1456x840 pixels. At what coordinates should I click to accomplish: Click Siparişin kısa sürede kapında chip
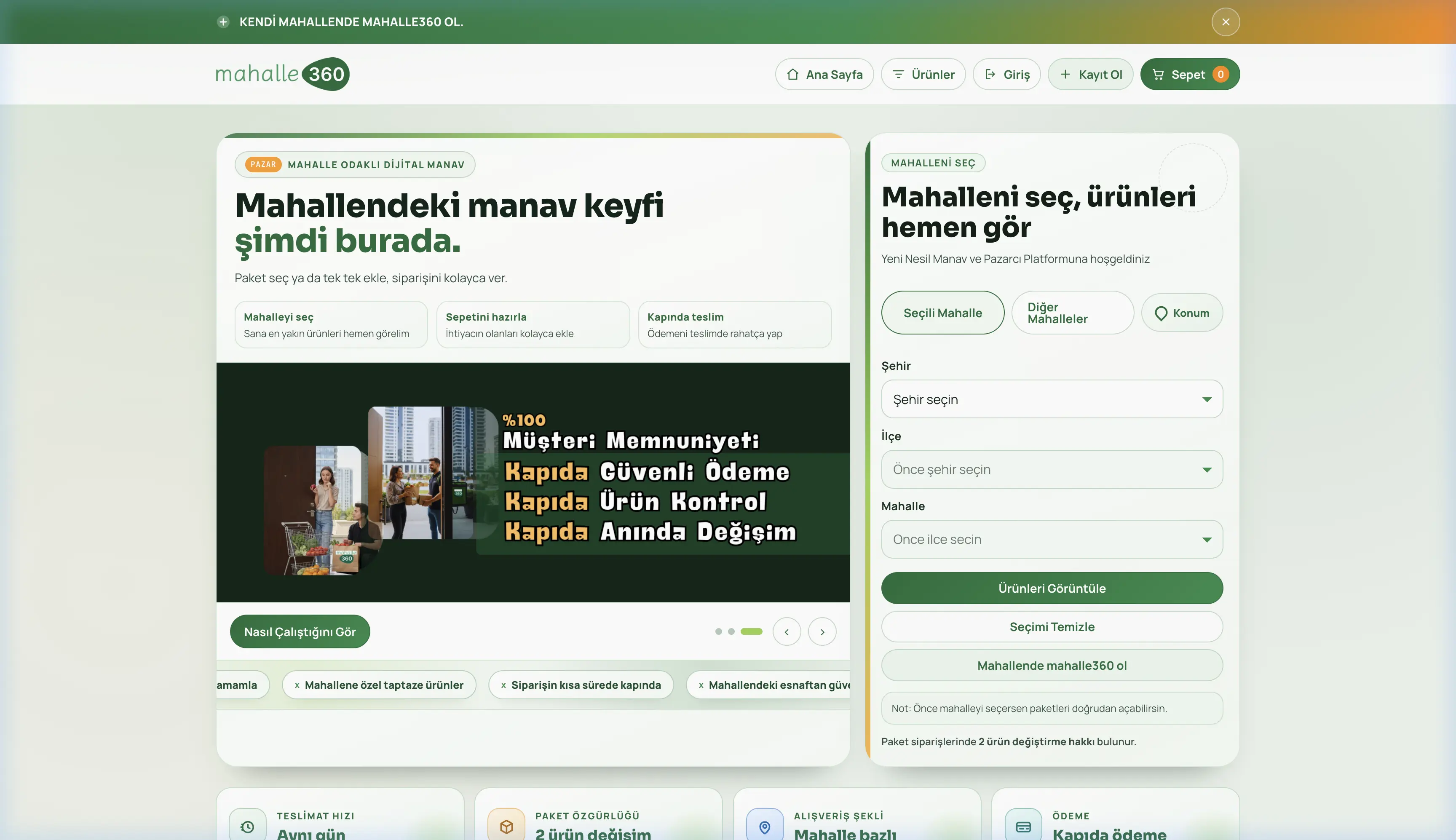click(x=581, y=685)
